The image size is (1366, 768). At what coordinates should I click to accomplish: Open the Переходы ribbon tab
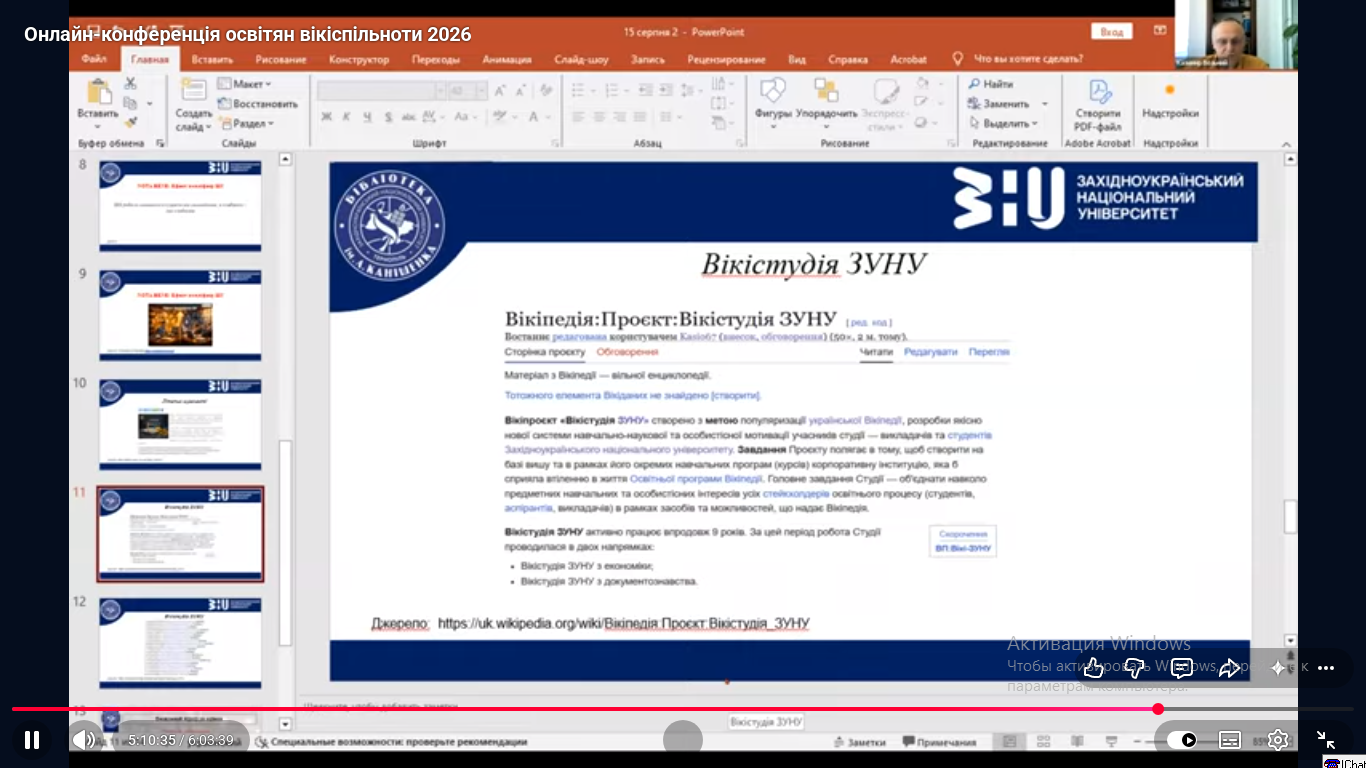(436, 59)
